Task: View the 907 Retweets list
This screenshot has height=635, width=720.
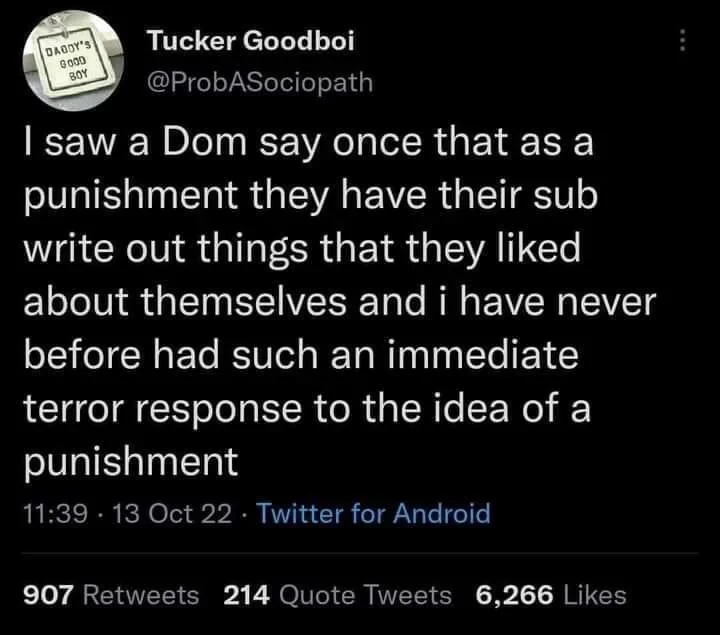Action: 111,595
